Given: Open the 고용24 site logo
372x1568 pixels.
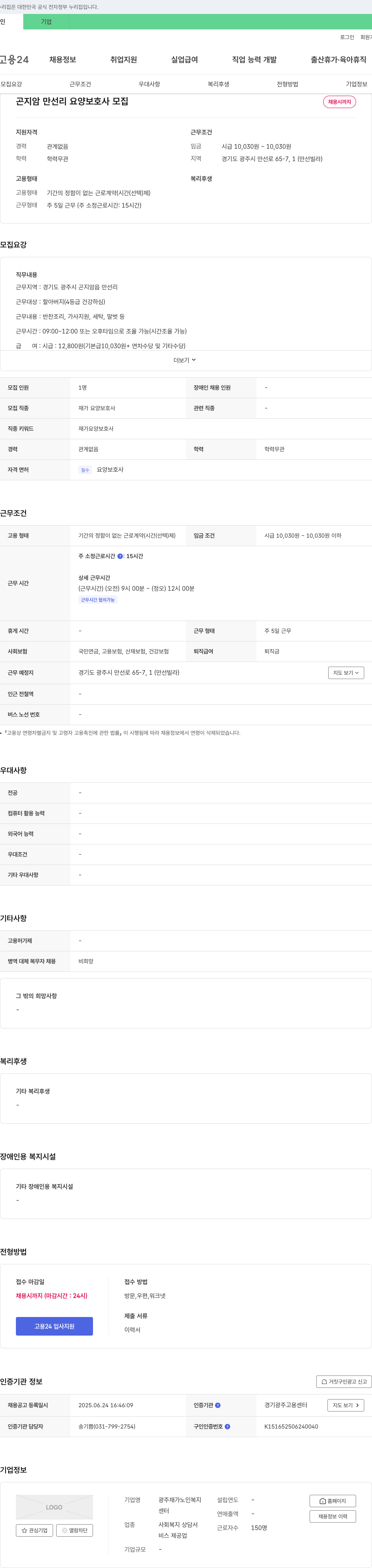Looking at the screenshot, I should coord(14,60).
